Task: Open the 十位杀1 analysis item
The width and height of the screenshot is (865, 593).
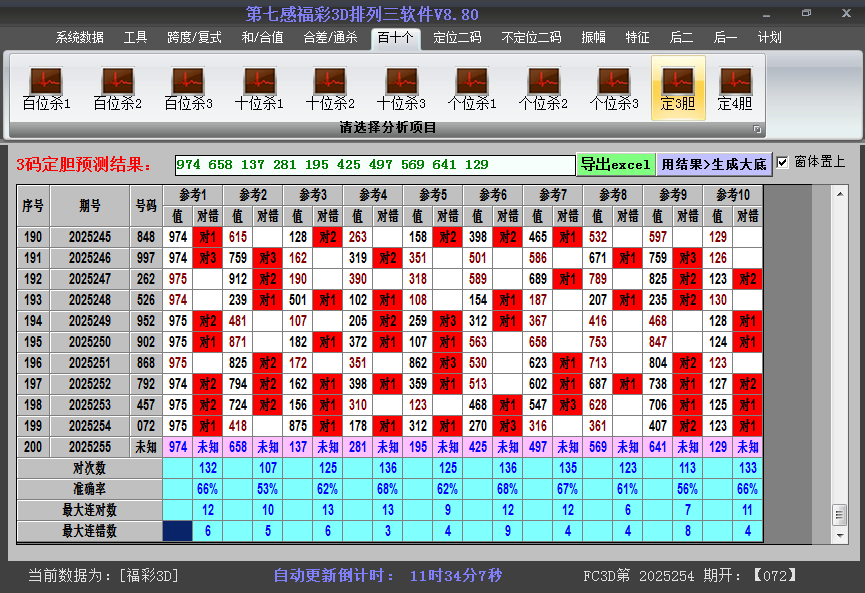Action: coord(259,88)
